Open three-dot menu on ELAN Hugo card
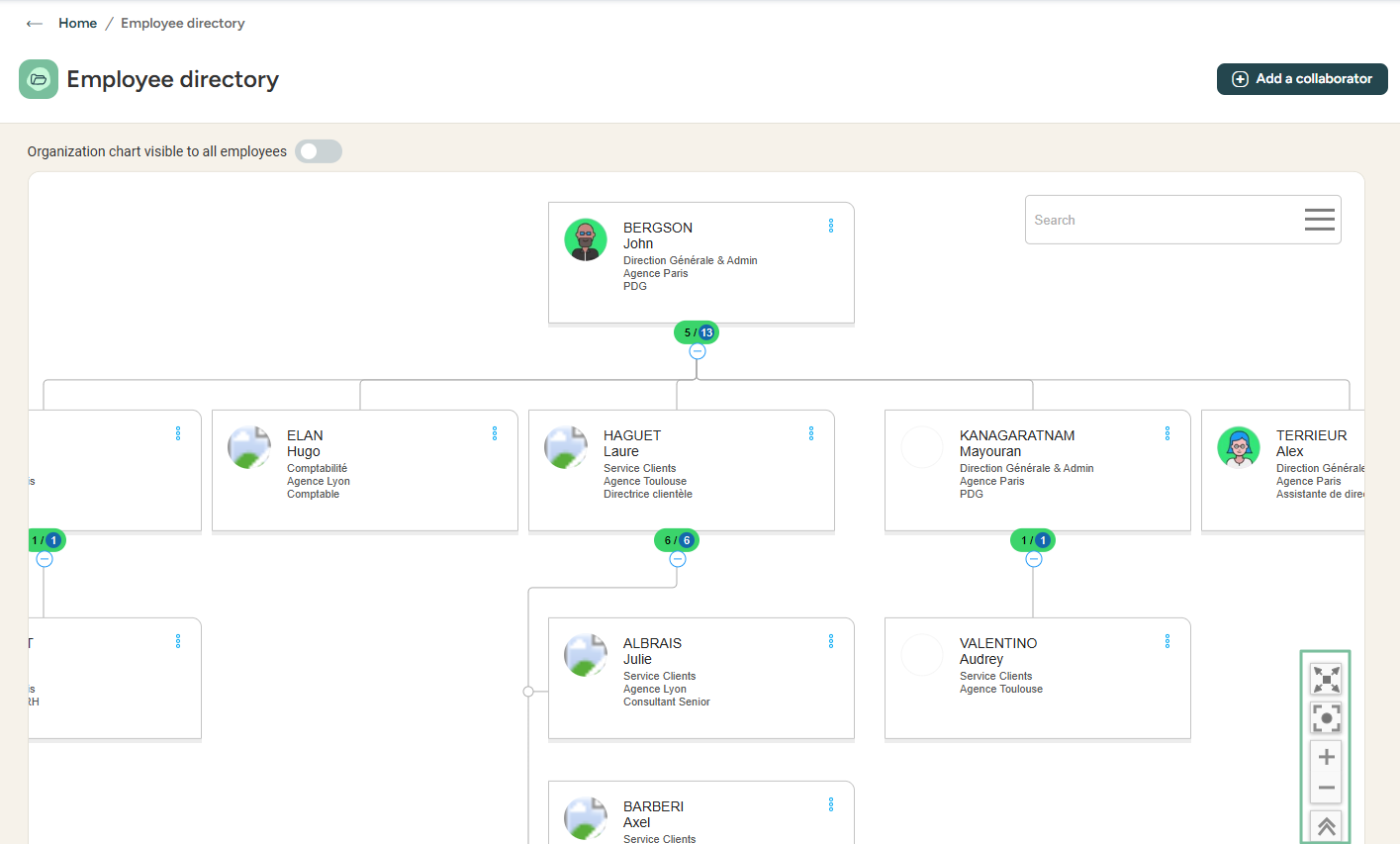This screenshot has width=1400, height=844. click(x=495, y=433)
